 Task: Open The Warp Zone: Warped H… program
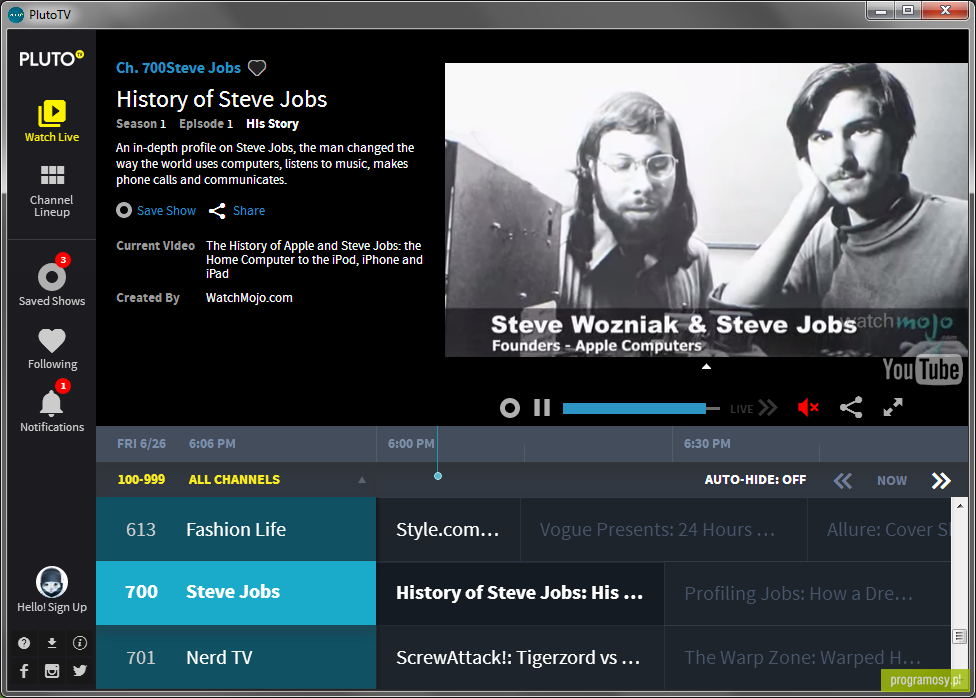coord(807,657)
